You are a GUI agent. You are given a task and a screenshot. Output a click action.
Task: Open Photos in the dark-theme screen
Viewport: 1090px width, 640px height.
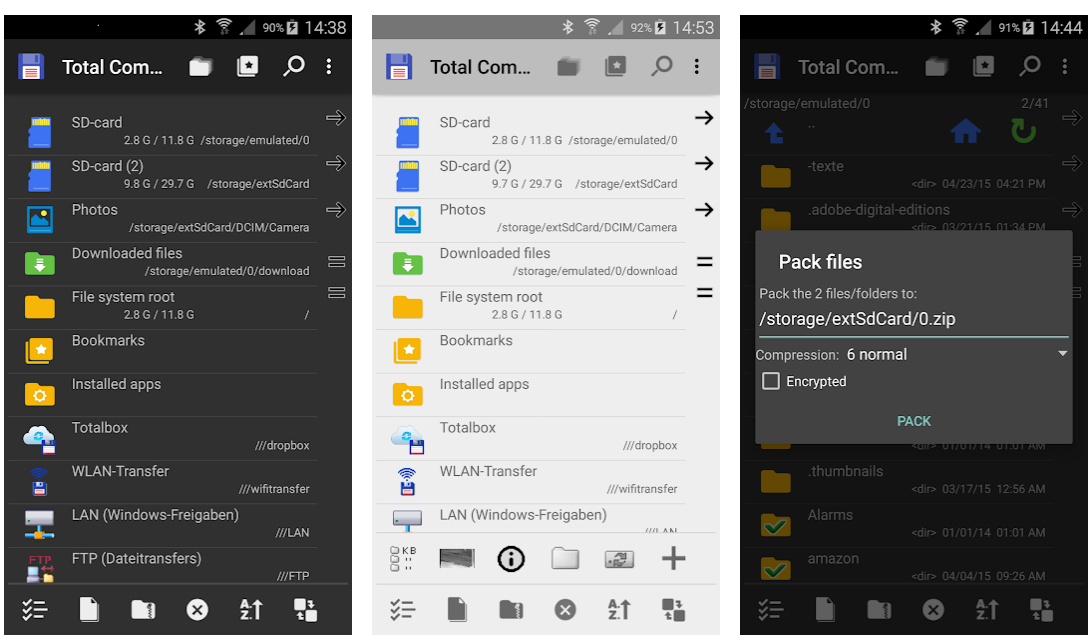161,219
